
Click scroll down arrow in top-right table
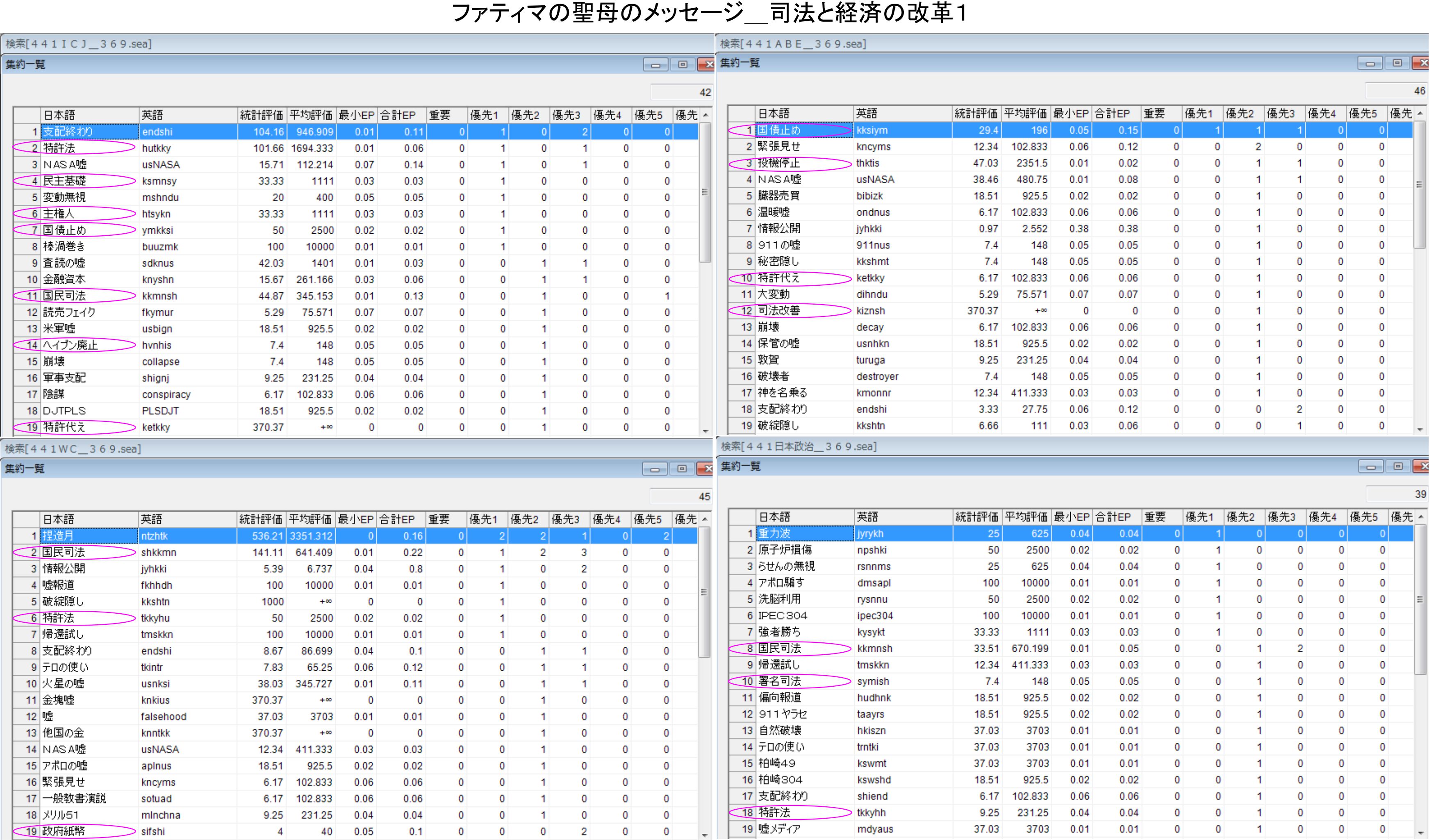[x=1420, y=429]
